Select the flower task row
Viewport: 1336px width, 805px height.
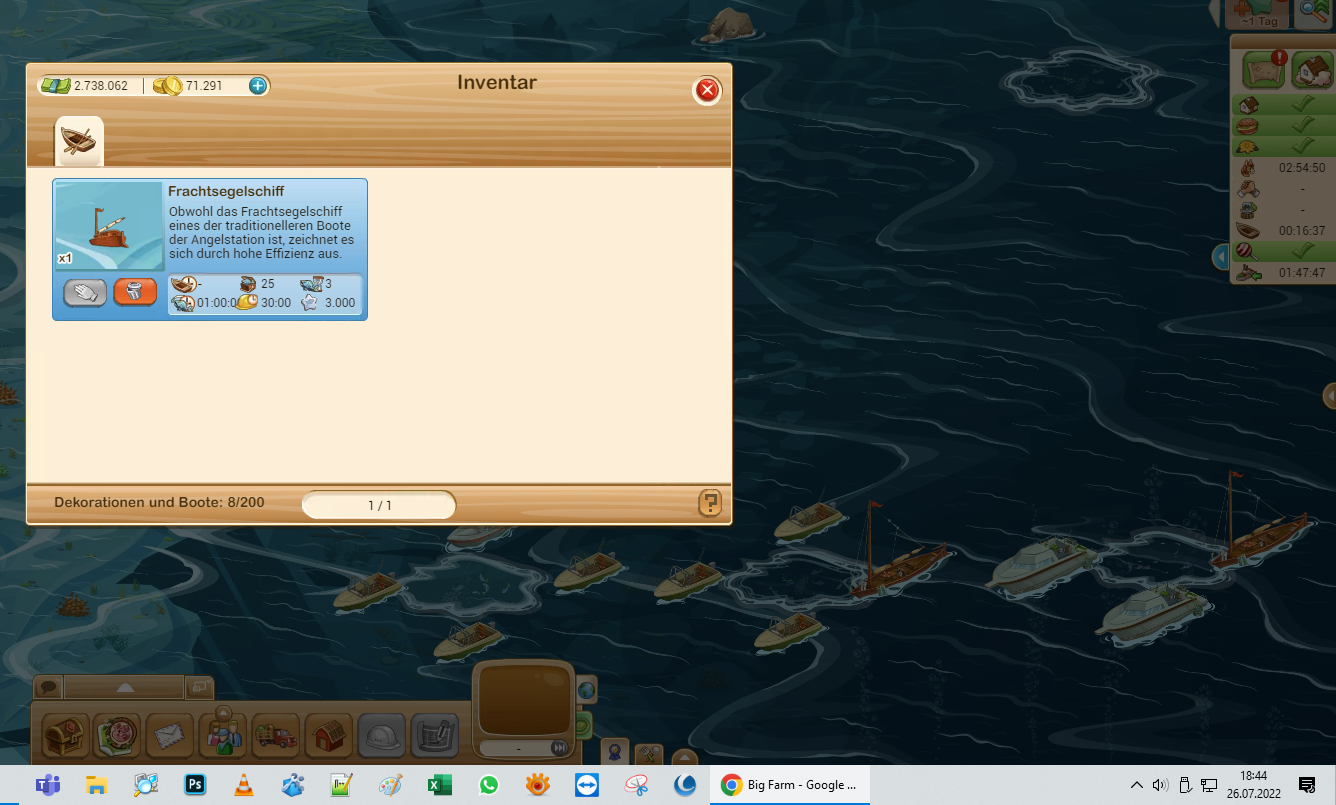[x=1282, y=147]
